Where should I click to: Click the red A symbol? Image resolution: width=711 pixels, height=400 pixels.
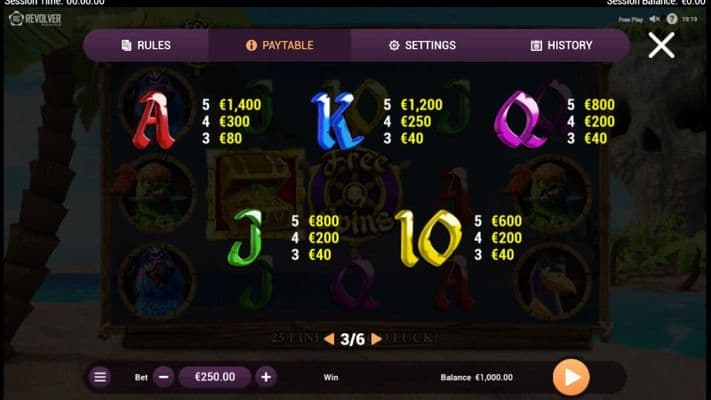click(153, 120)
